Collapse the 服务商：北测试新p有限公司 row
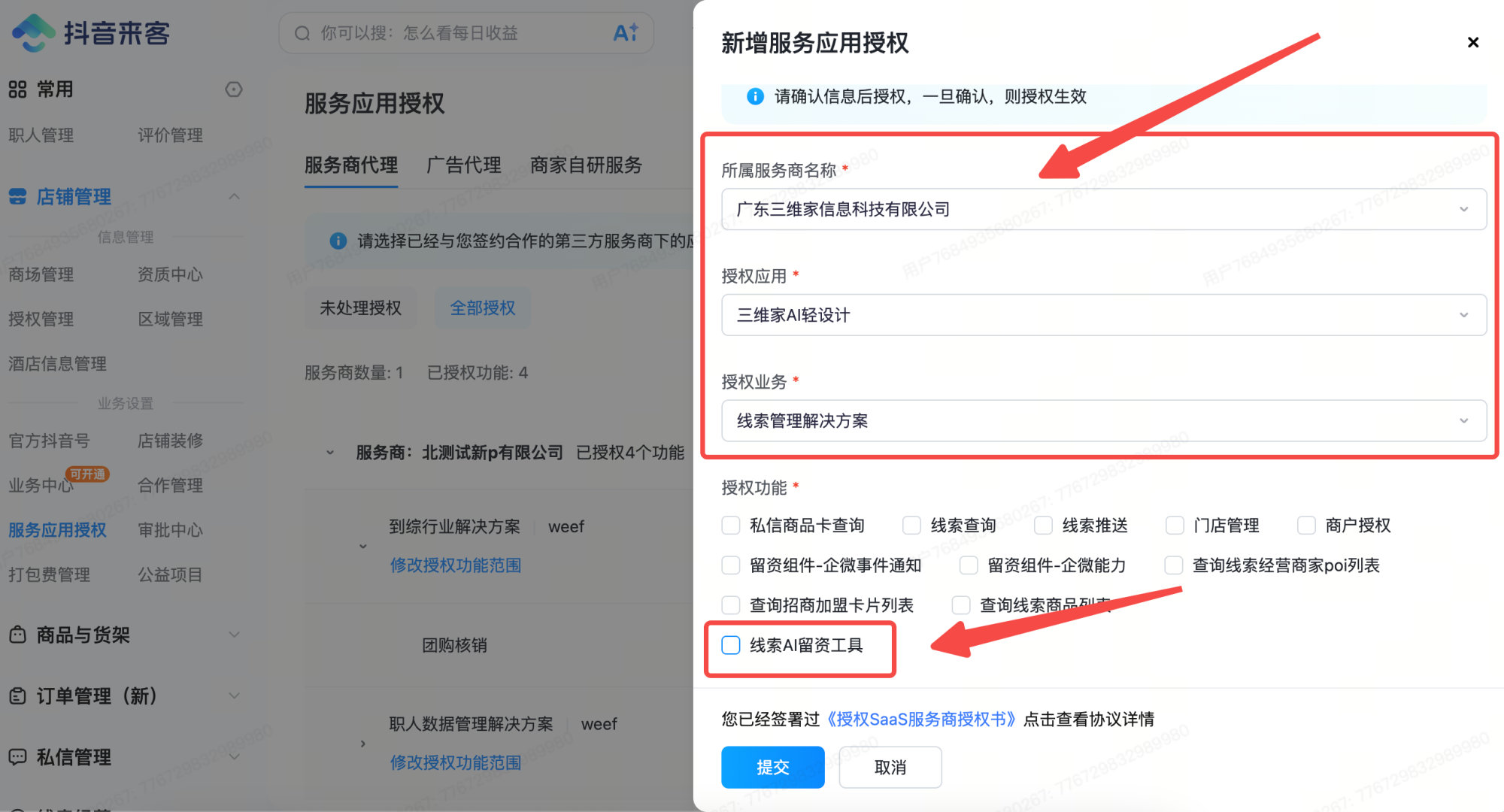 coord(329,453)
